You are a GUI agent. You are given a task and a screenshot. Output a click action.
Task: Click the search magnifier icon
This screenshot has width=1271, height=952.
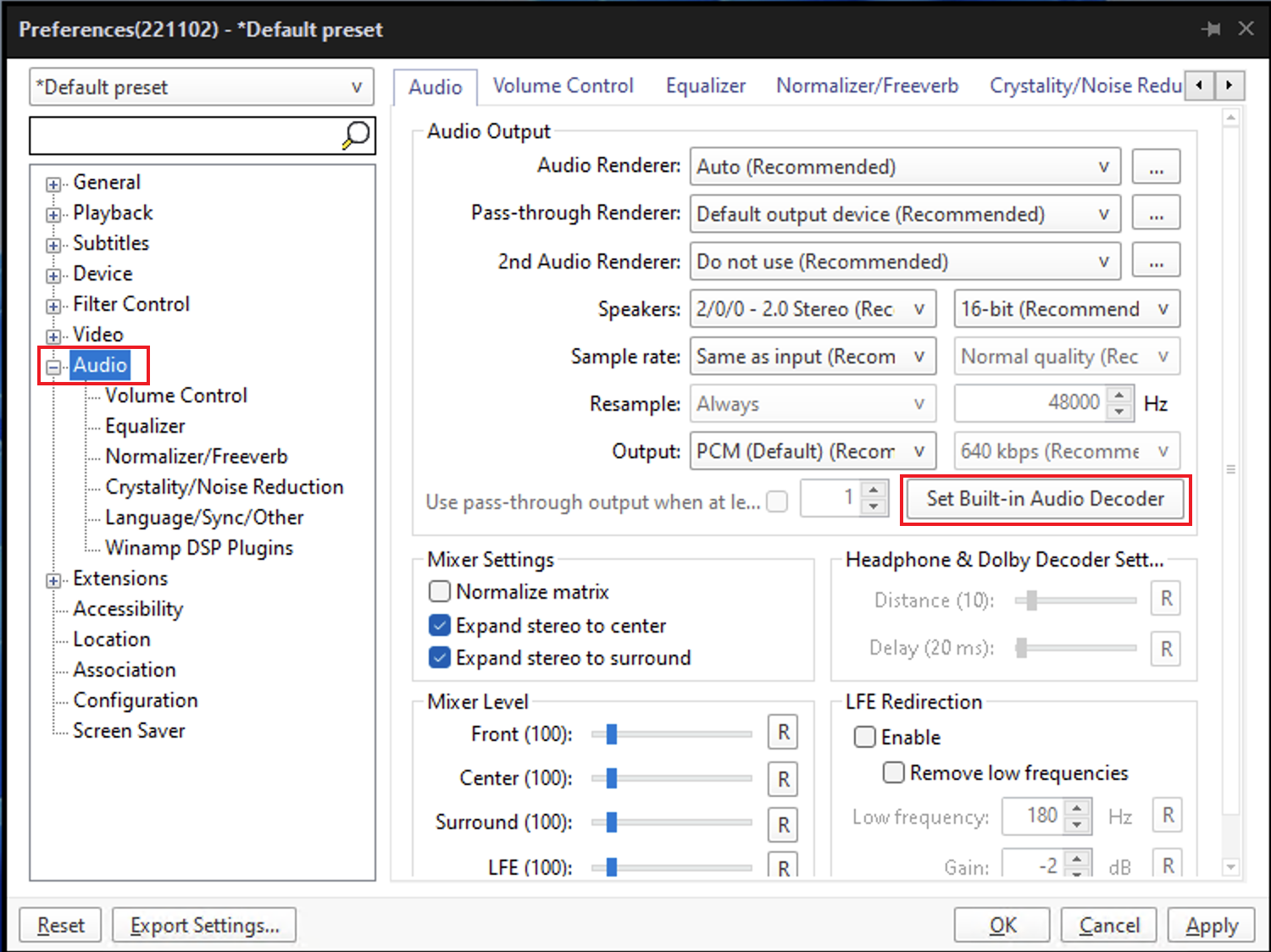356,136
